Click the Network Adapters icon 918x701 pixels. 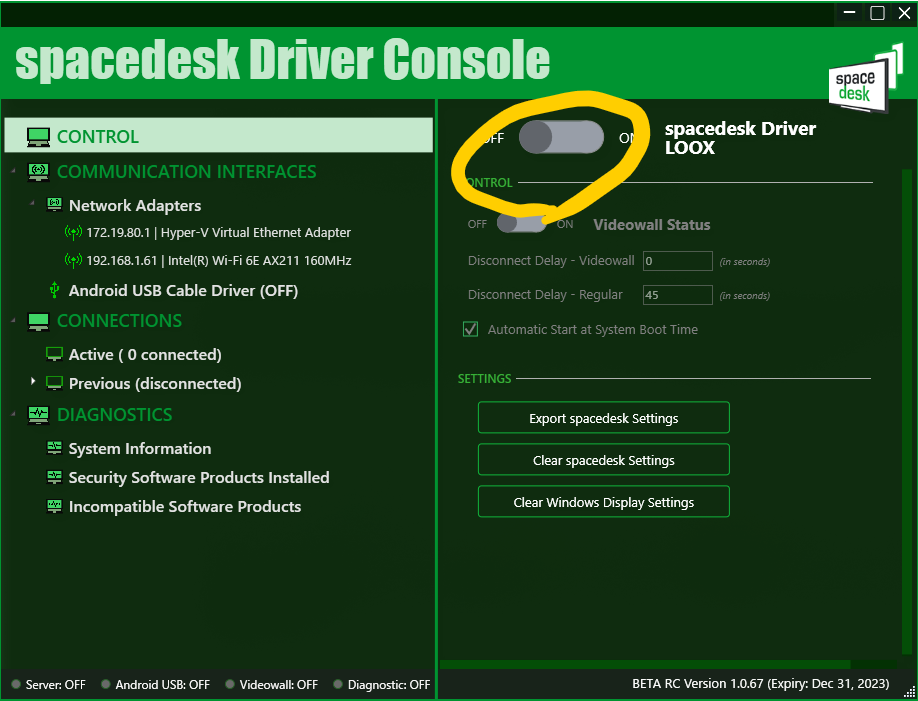(54, 205)
